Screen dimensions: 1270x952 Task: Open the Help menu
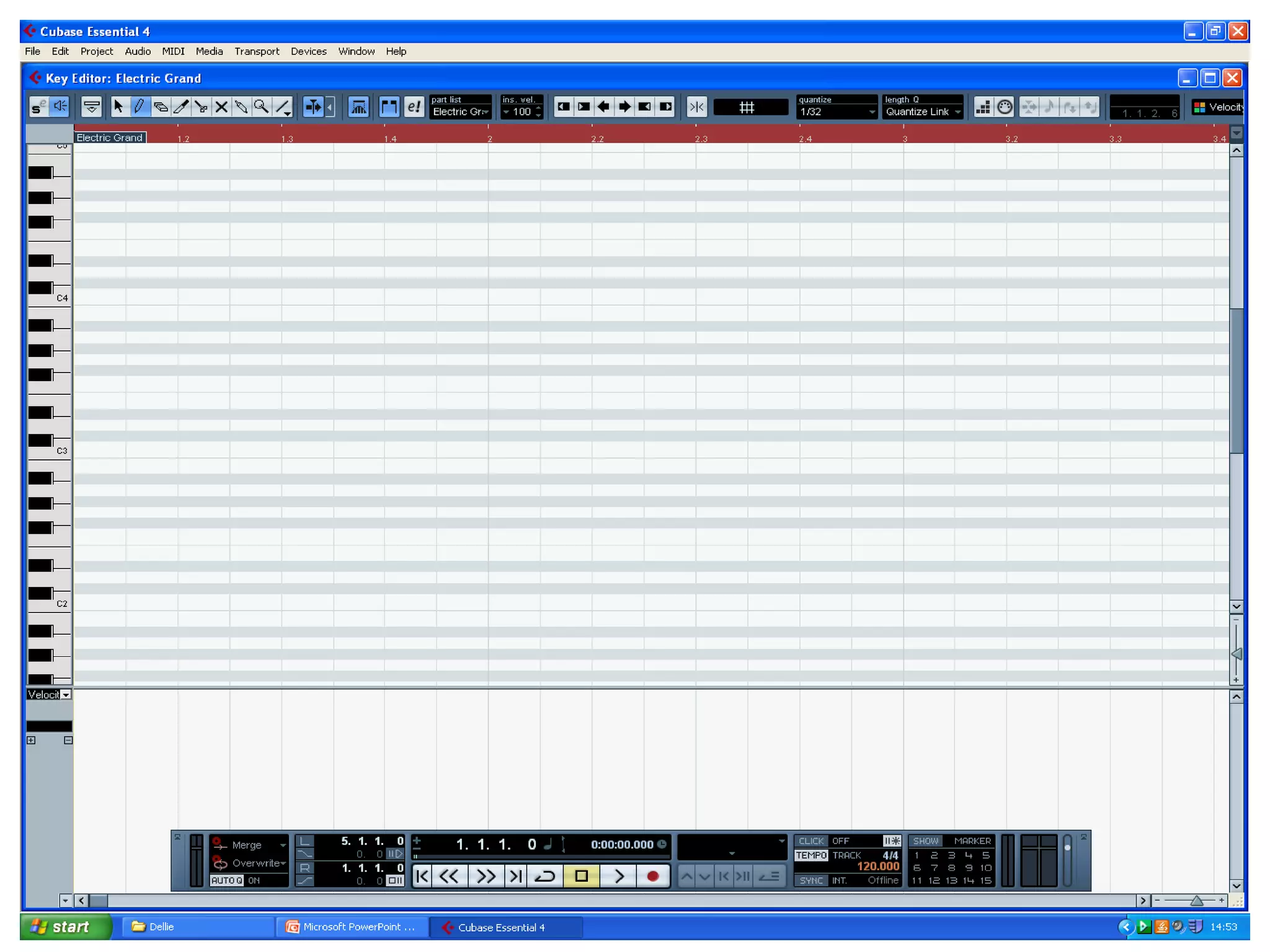[x=396, y=51]
